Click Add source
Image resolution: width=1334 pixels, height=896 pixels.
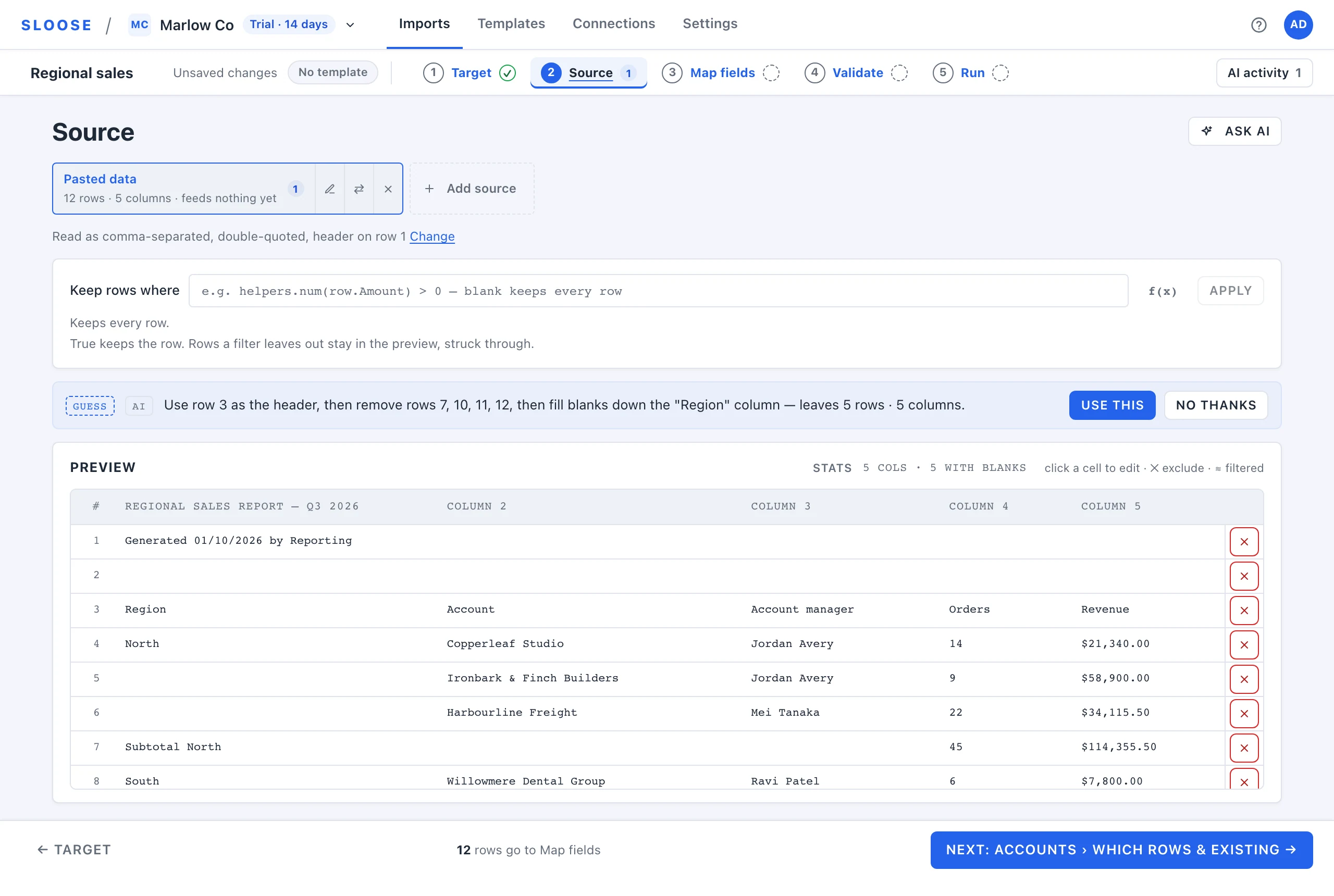tap(472, 189)
